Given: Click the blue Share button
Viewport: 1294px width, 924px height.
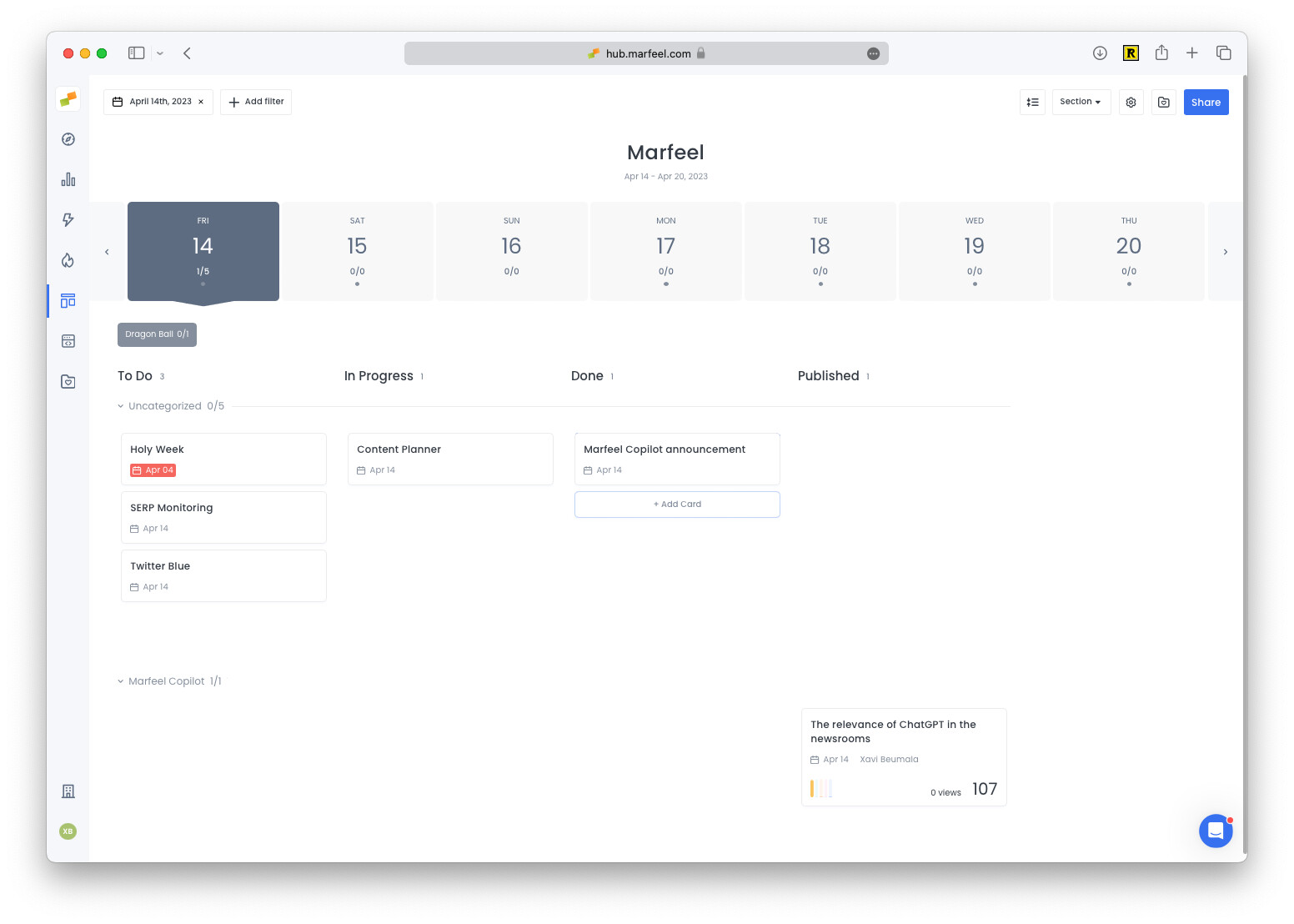Looking at the screenshot, I should [1206, 102].
